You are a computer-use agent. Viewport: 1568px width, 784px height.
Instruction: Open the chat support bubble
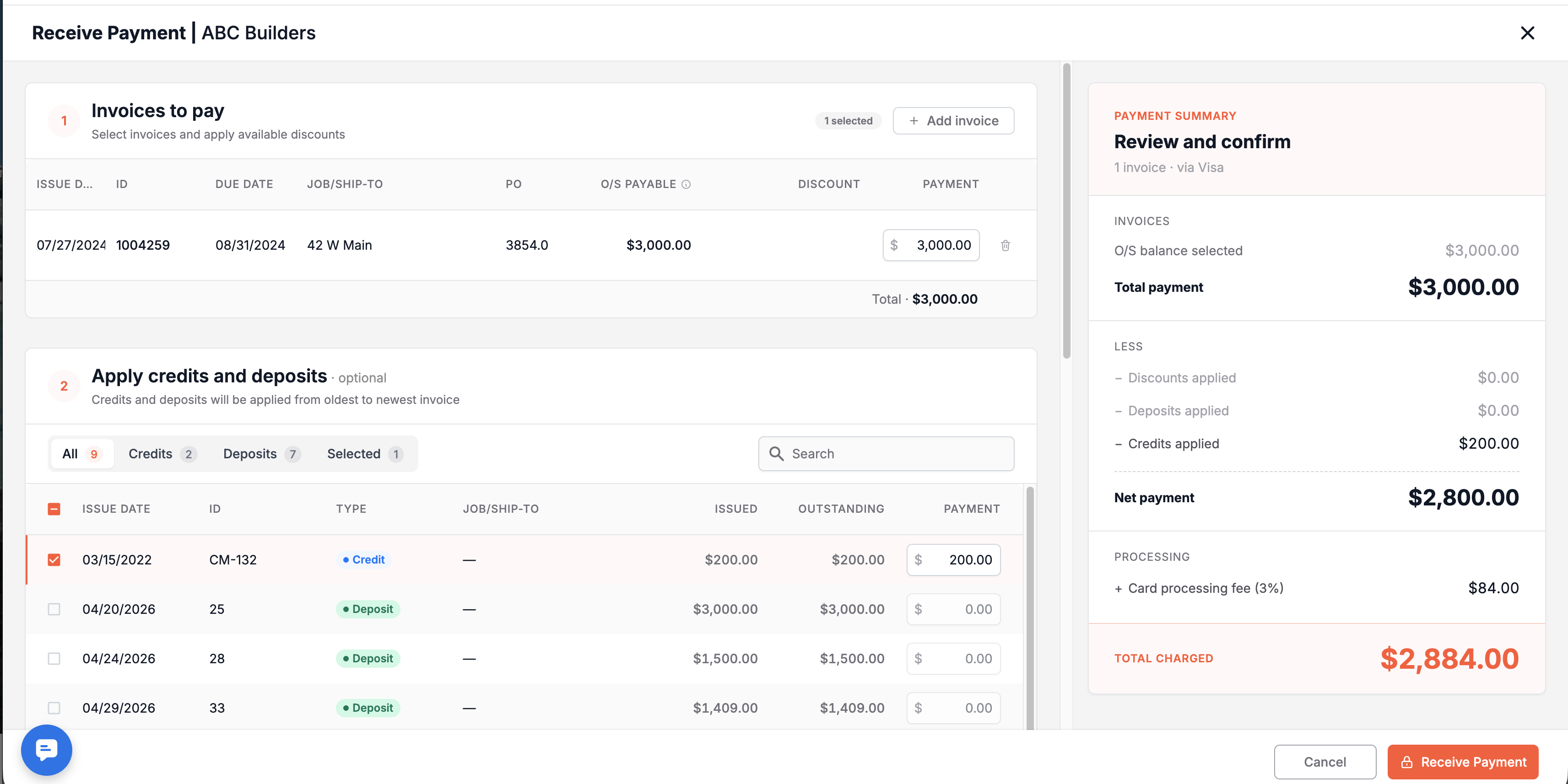coord(47,749)
